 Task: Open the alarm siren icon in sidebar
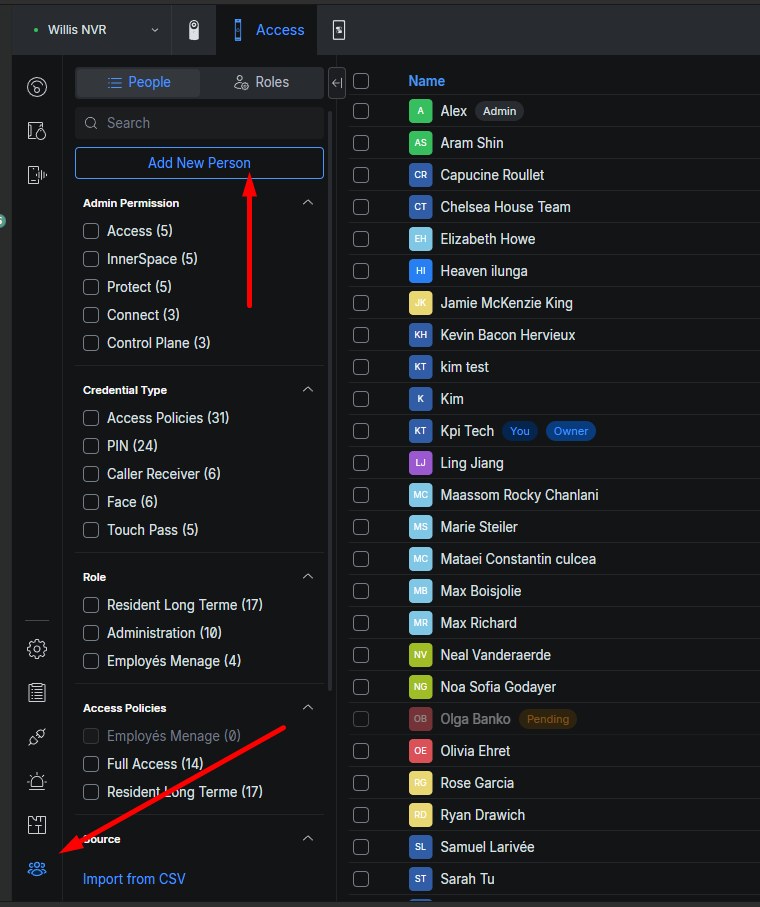click(x=37, y=781)
